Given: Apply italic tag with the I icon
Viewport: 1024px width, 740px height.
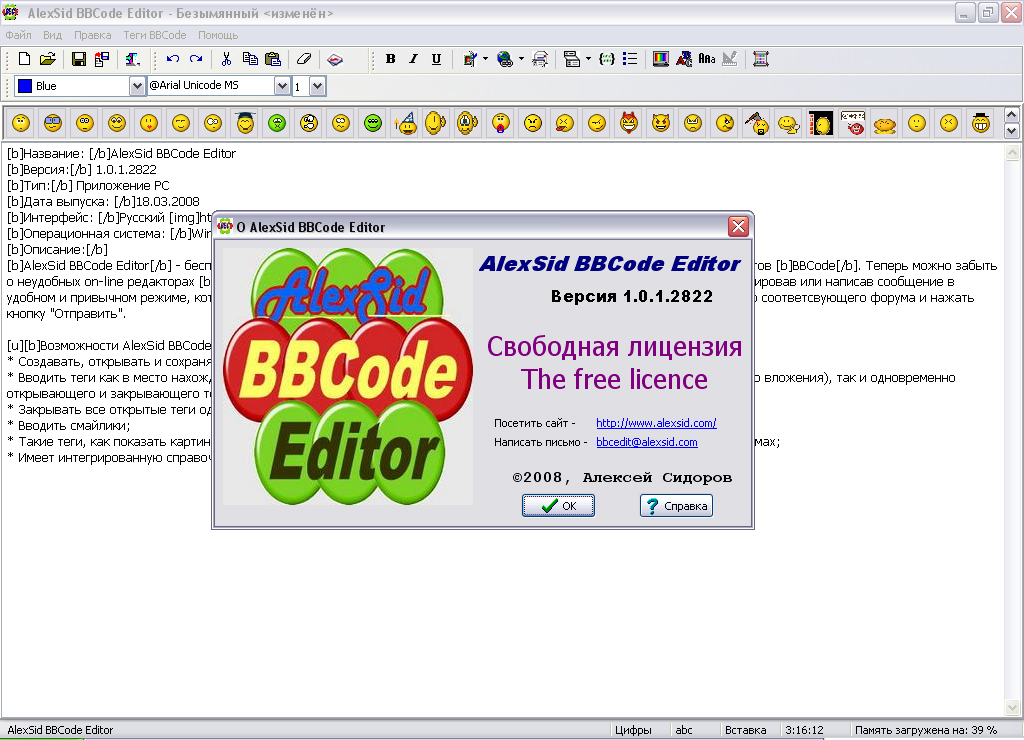Looking at the screenshot, I should click(x=413, y=59).
